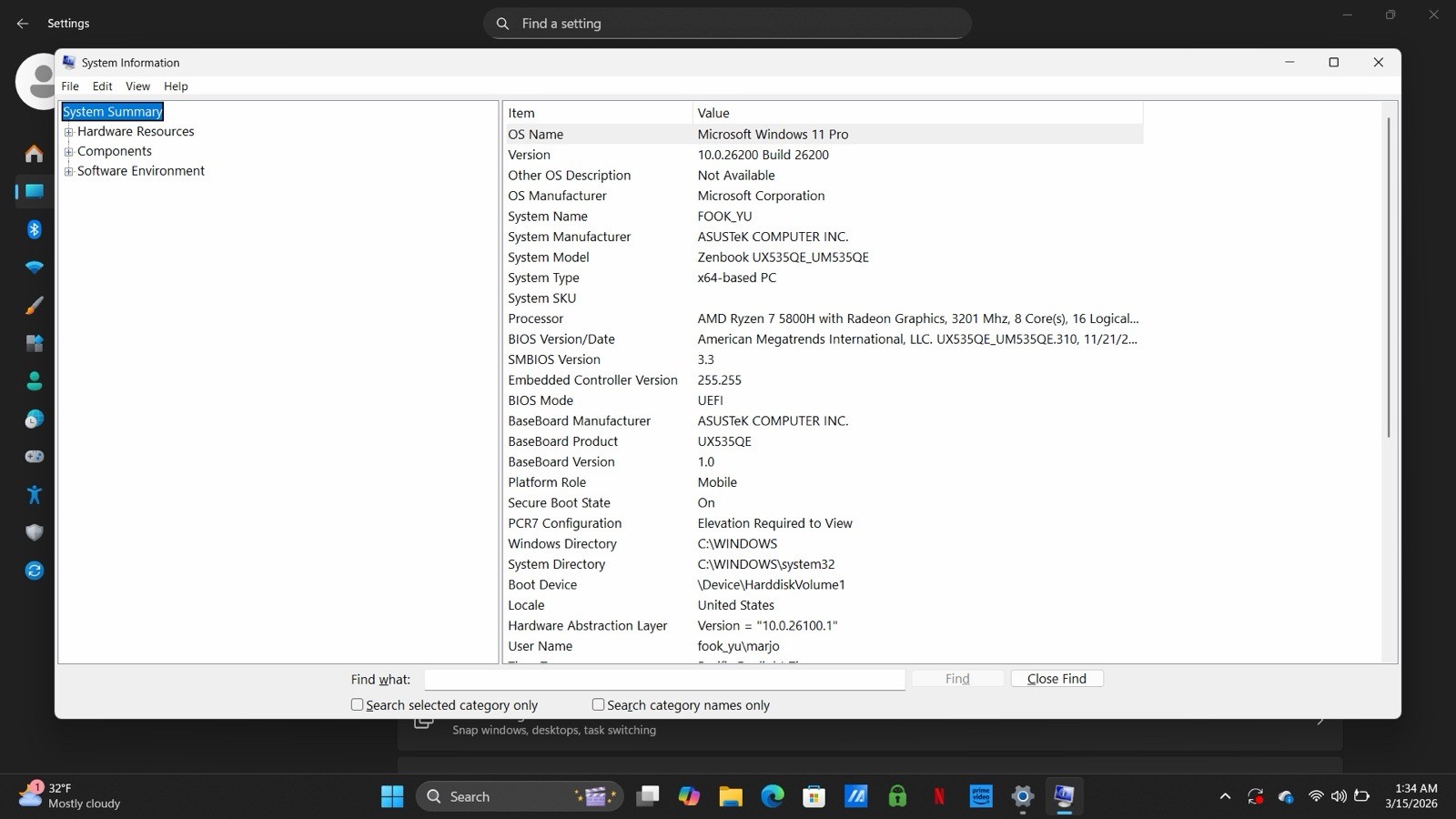Open Microsoft Store from taskbar
Viewport: 1456px width, 819px height.
pos(814,796)
